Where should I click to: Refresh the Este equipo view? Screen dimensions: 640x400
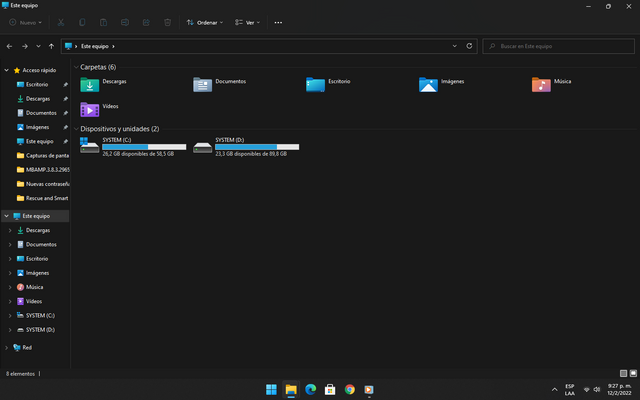tap(469, 46)
